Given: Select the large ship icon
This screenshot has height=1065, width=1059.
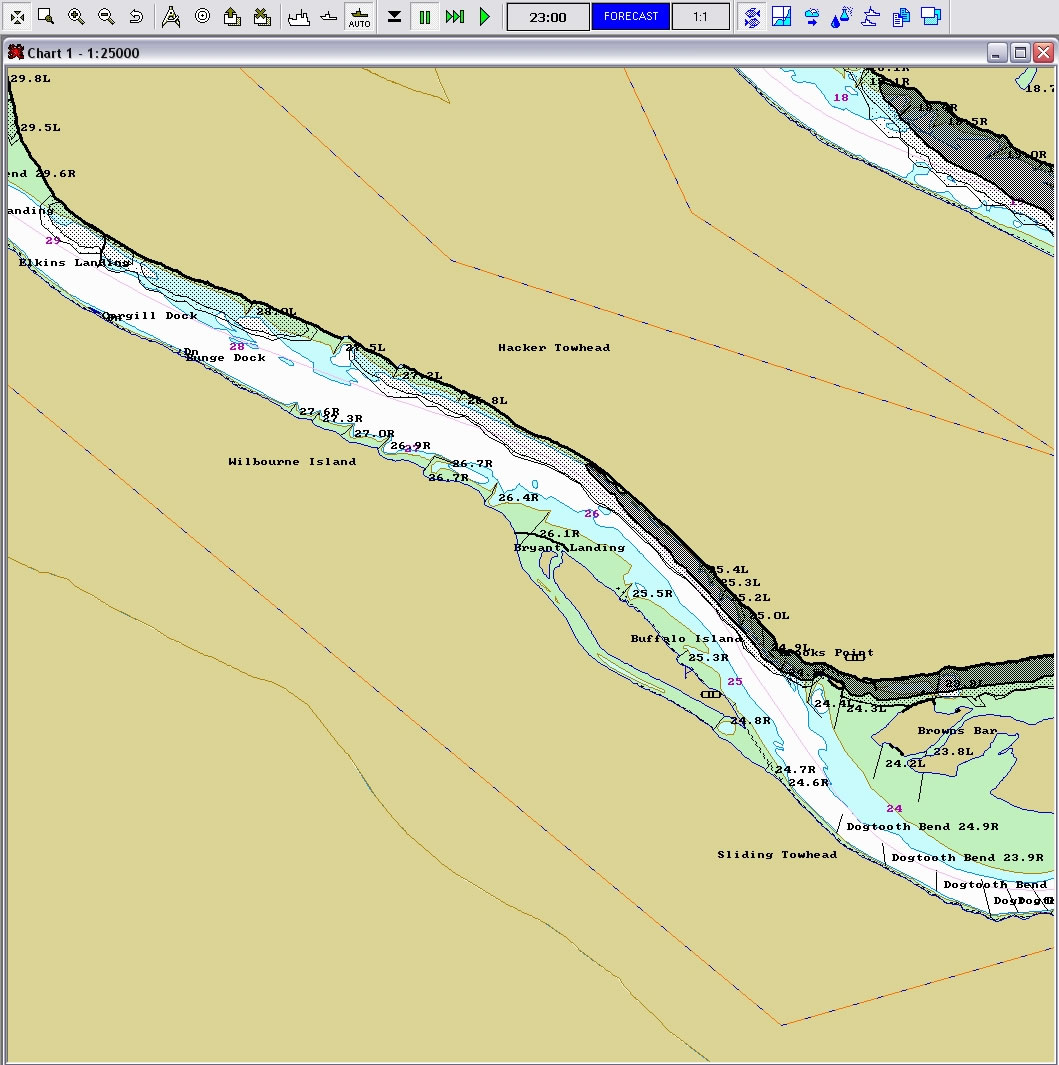Looking at the screenshot, I should tap(298, 16).
